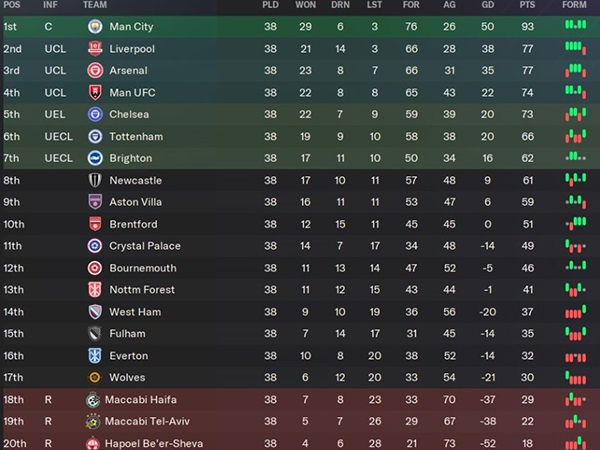Open Crystal Palace team page

[145, 246]
